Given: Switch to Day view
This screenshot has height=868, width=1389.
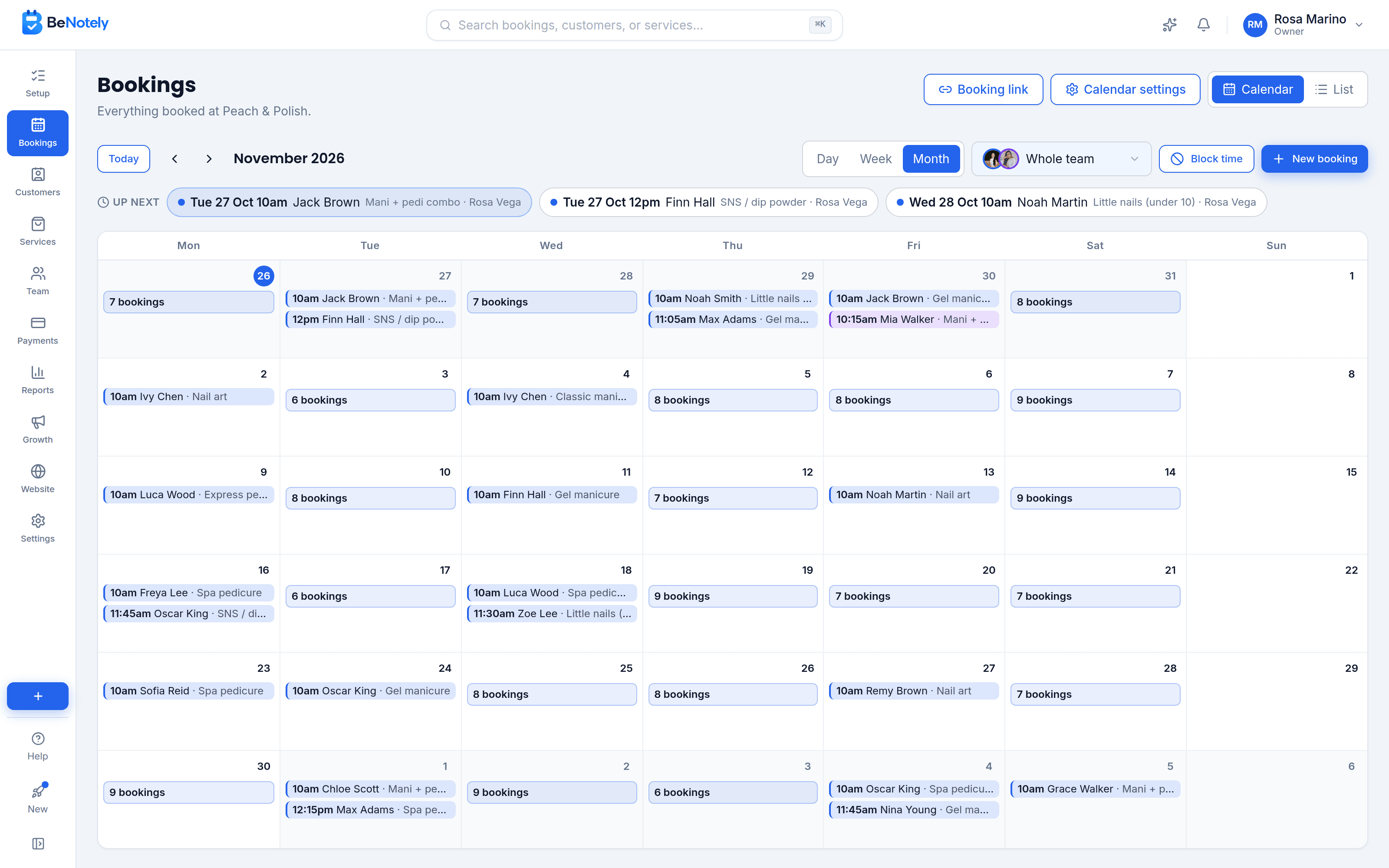Looking at the screenshot, I should coord(827,159).
